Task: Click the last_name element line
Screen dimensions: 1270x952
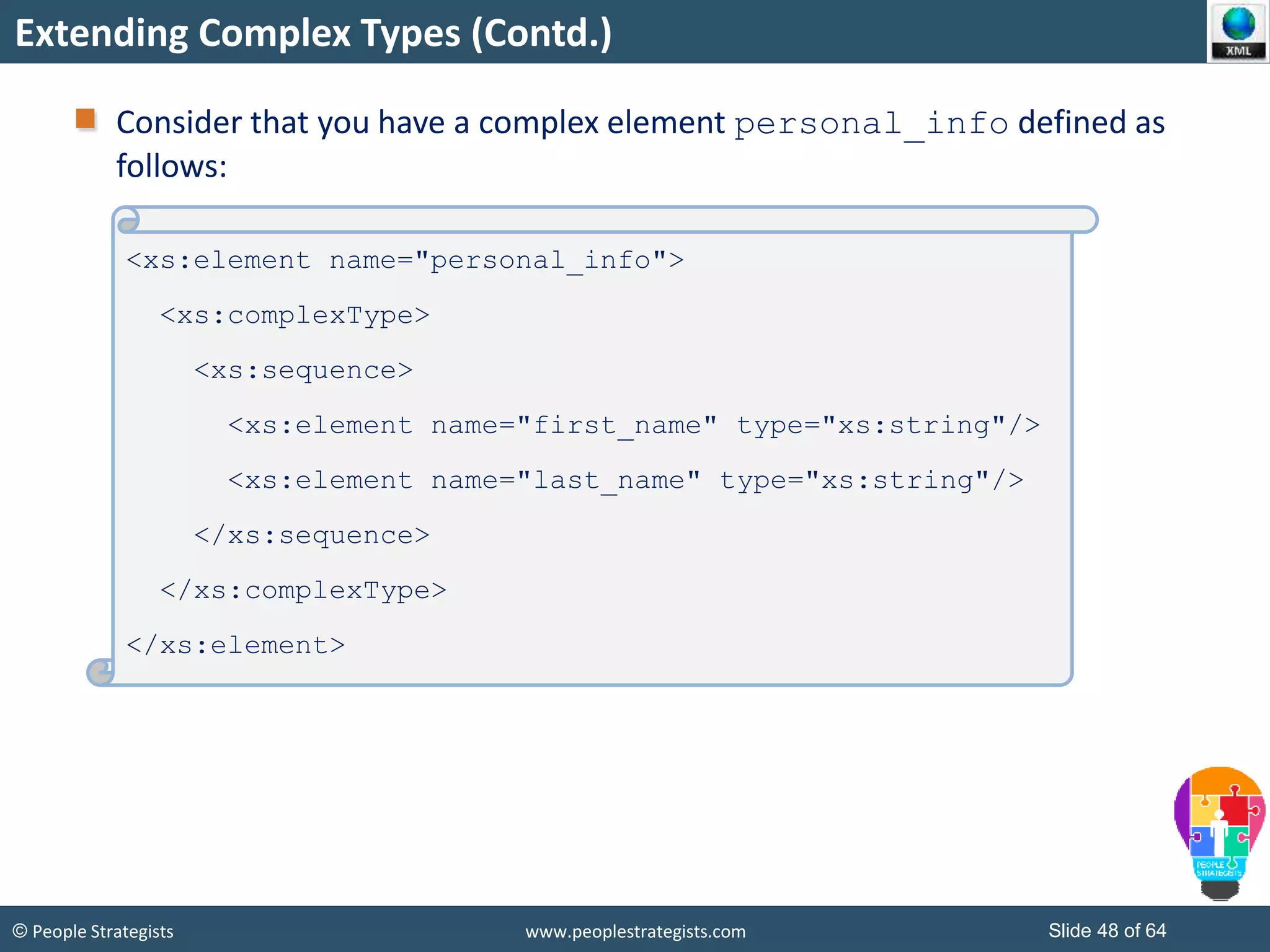Action: tap(626, 481)
